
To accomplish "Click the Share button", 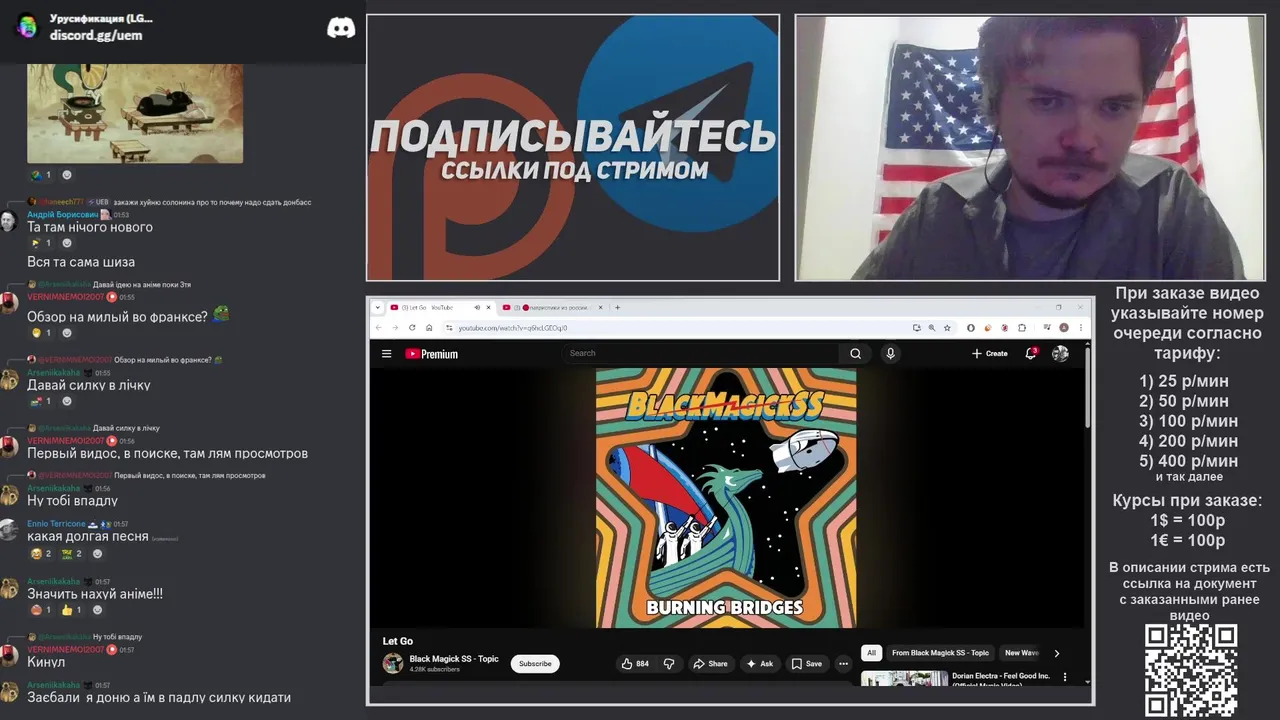I will 711,663.
